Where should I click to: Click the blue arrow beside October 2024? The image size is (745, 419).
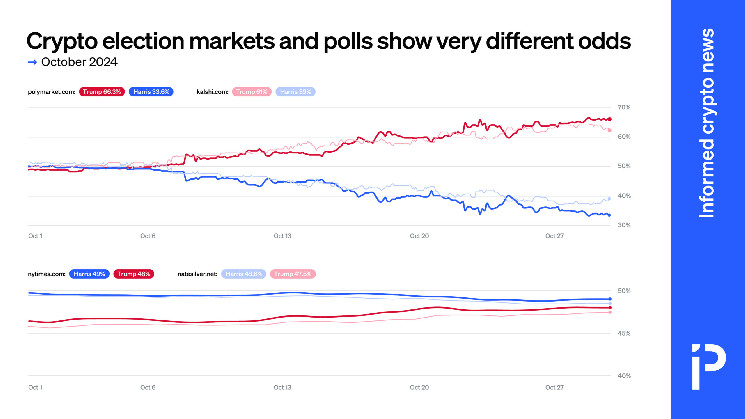pos(32,62)
